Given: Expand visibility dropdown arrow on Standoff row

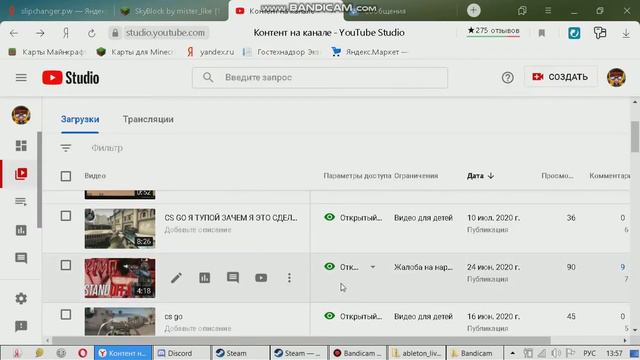Looking at the screenshot, I should pos(373,267).
